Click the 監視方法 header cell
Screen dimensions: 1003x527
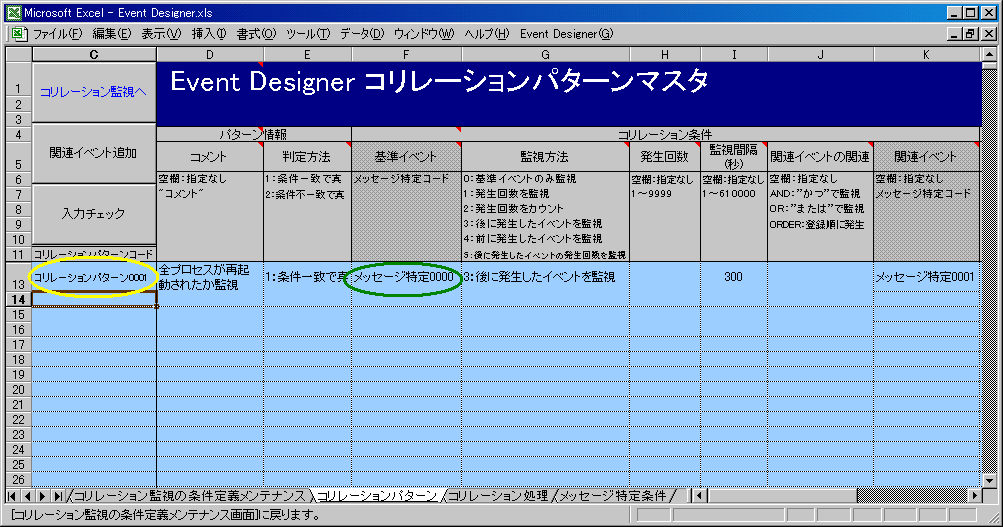tap(545, 157)
